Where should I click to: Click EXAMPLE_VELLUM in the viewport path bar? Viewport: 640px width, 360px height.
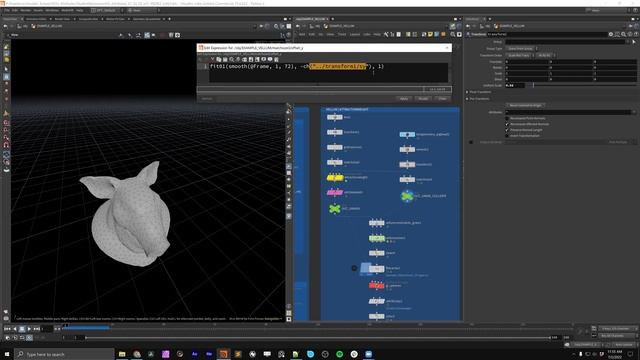click(x=49, y=26)
